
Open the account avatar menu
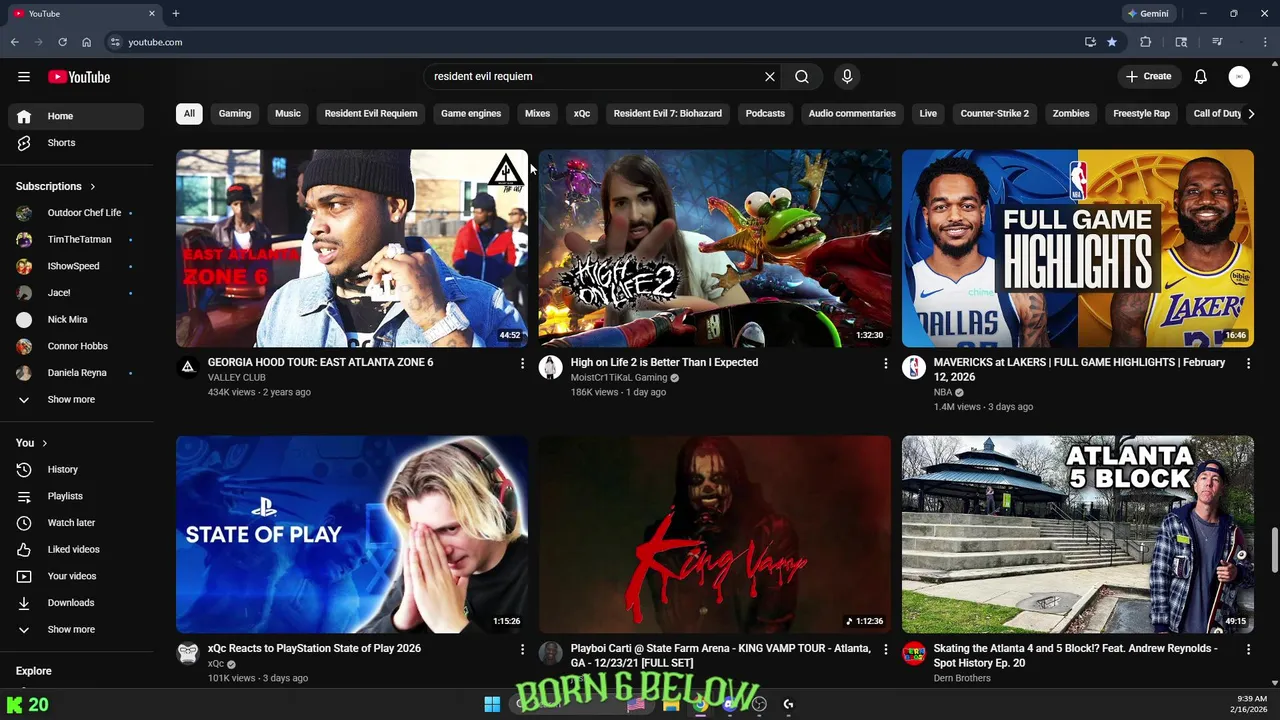click(x=1239, y=77)
